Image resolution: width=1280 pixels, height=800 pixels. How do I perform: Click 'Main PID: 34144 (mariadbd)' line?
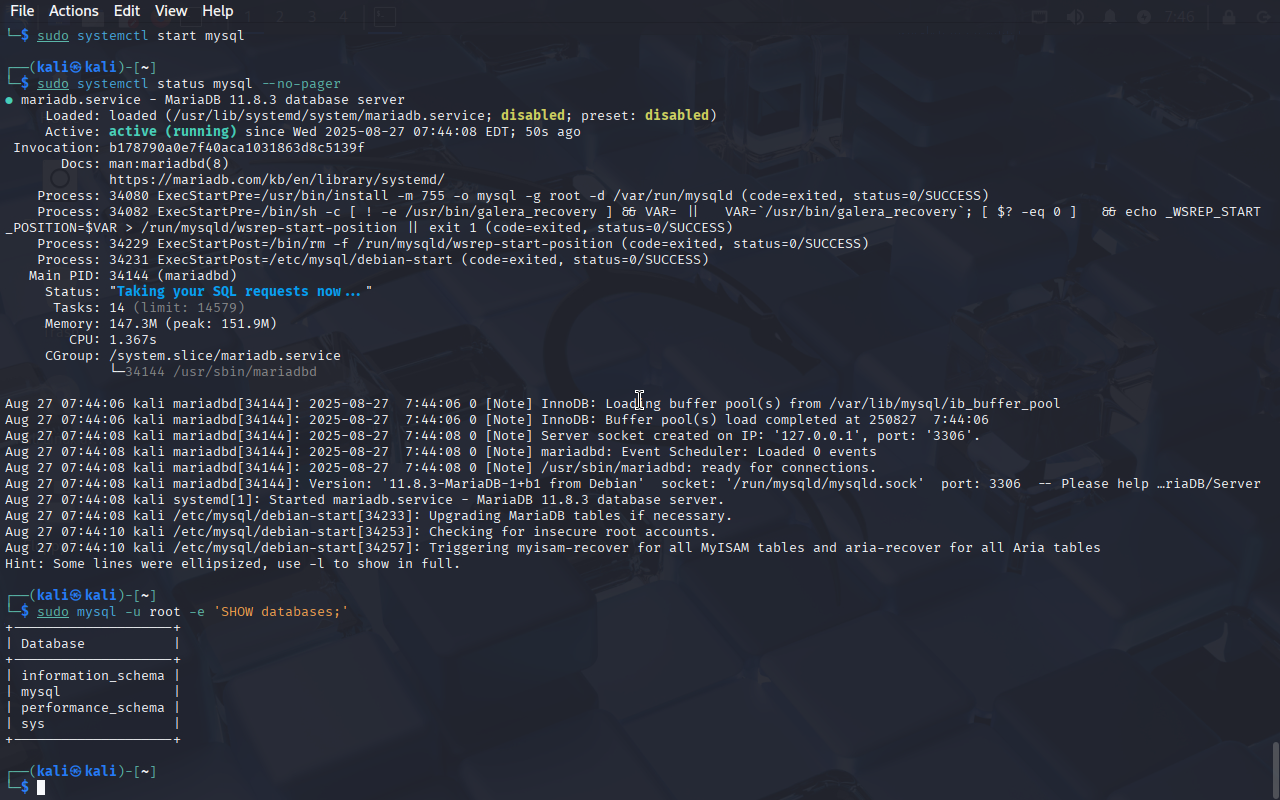coord(133,276)
